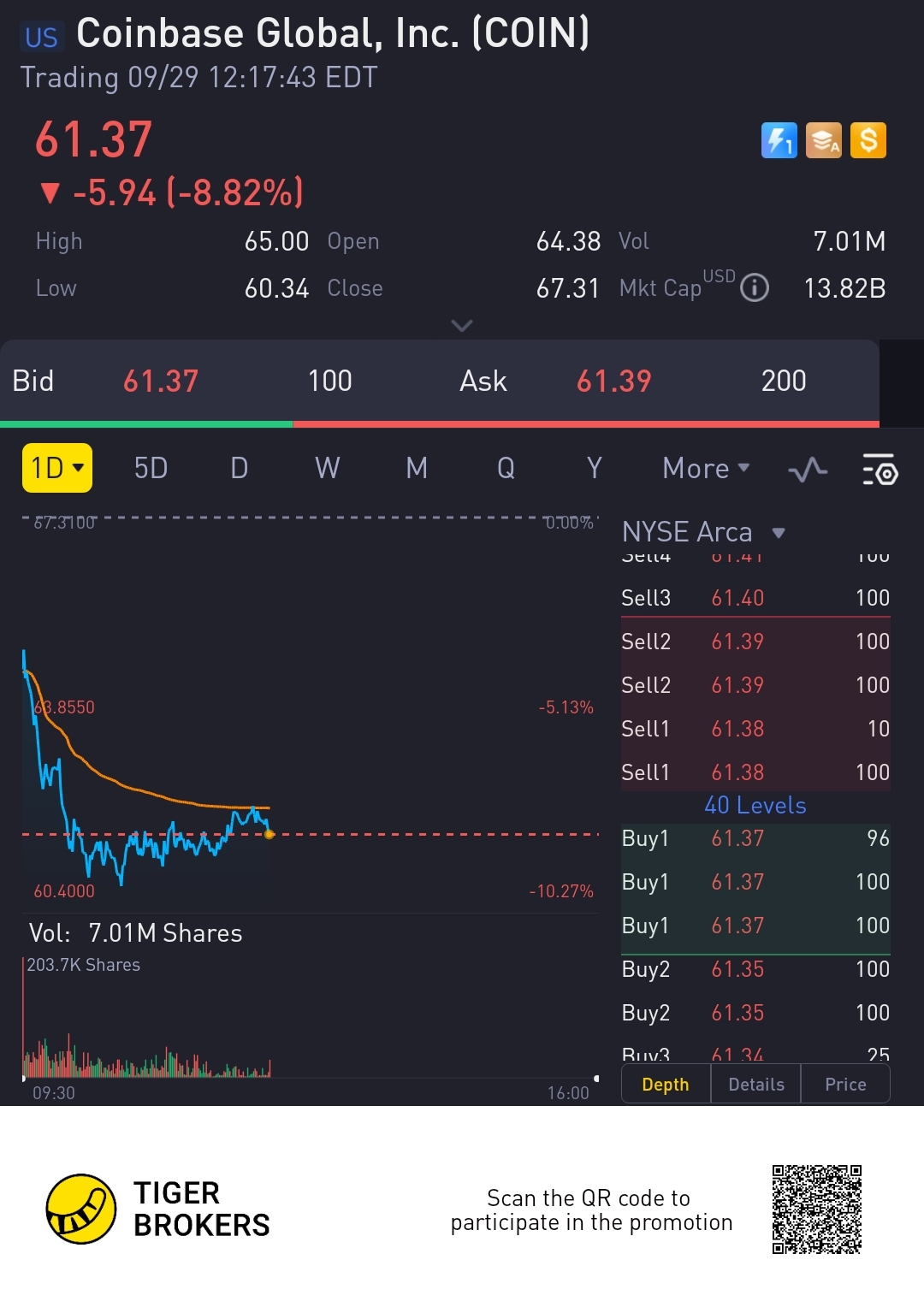The width and height of the screenshot is (924, 1313).
Task: Switch chart to 5D timeframe
Action: 151,469
